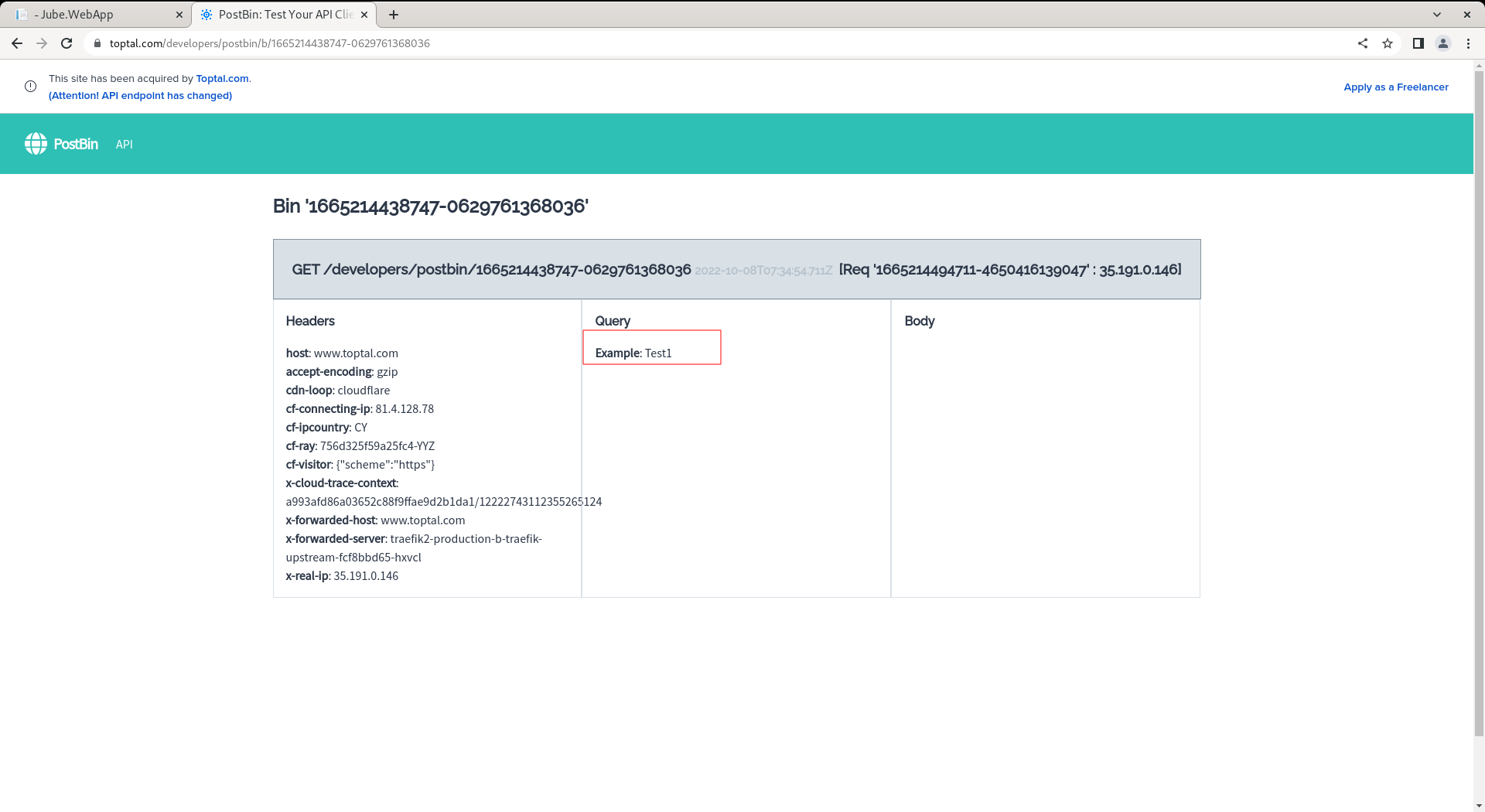The image size is (1485, 812).
Task: Open the API menu item in header
Action: [125, 145]
